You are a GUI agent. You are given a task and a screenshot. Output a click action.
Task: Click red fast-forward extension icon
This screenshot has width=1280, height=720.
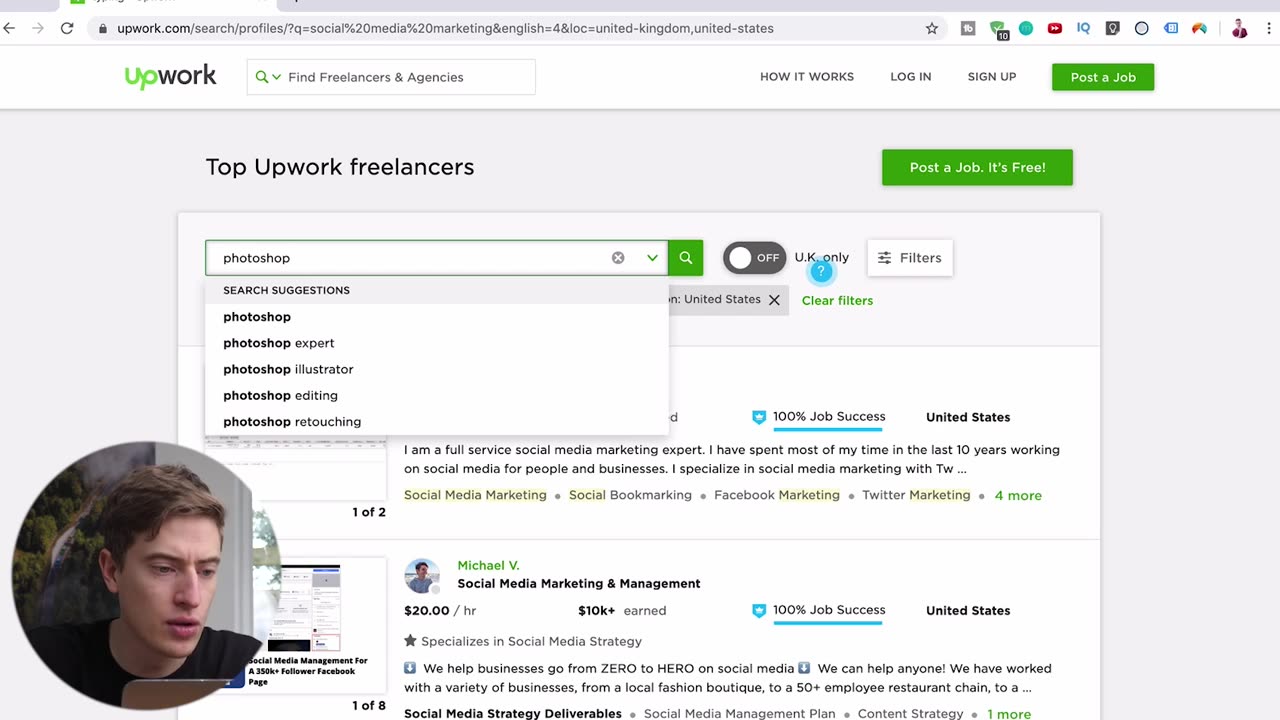click(1054, 28)
